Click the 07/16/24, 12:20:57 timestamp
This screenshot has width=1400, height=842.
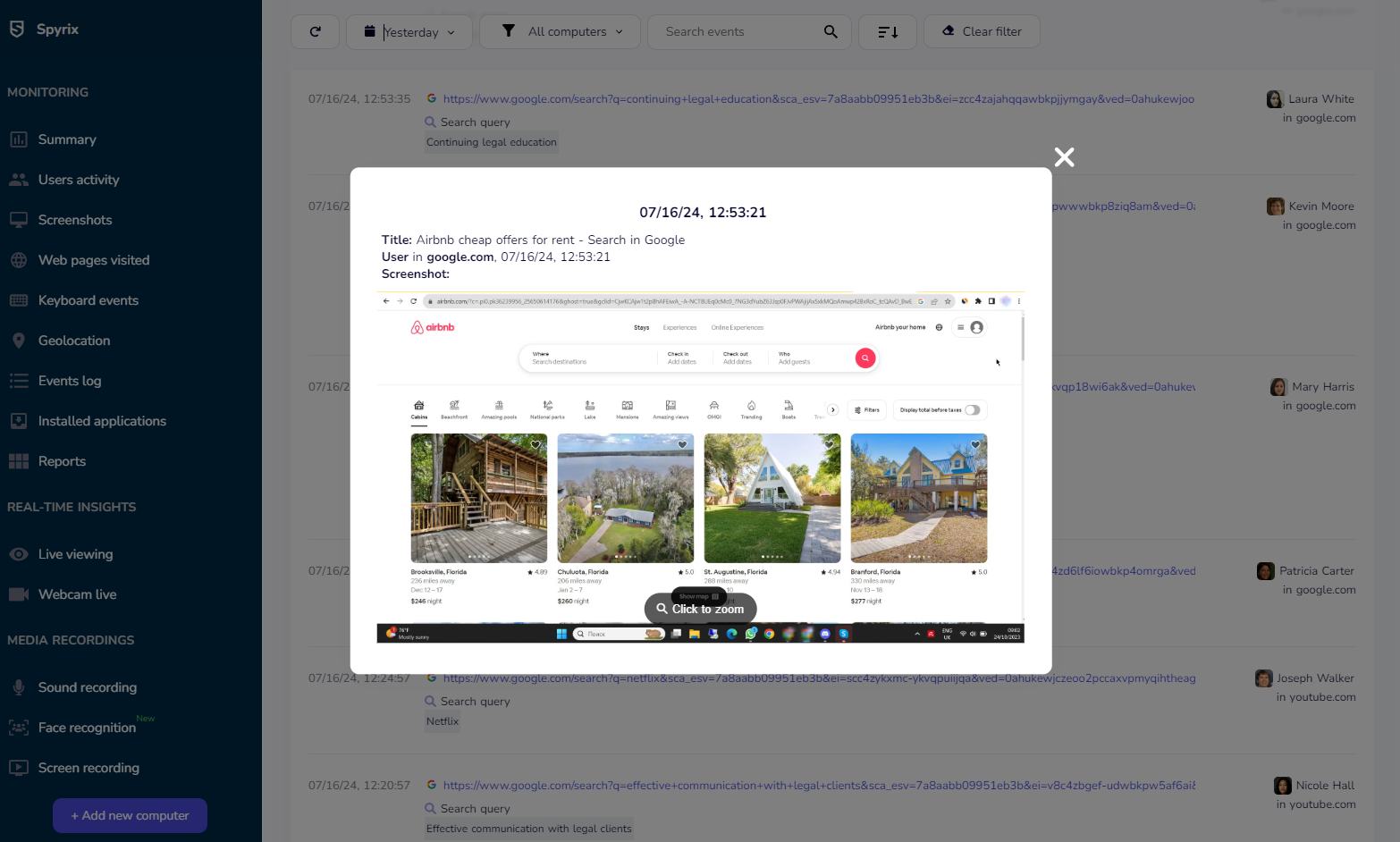tap(359, 786)
